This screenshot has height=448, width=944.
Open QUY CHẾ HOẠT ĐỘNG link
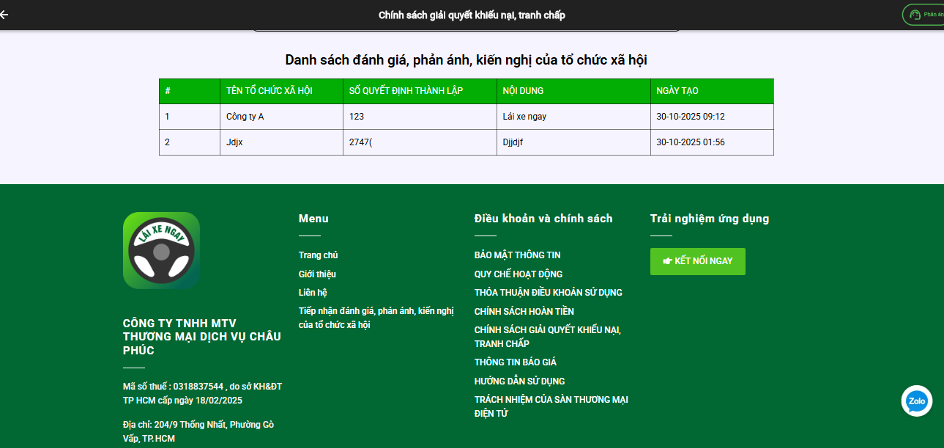[518, 274]
